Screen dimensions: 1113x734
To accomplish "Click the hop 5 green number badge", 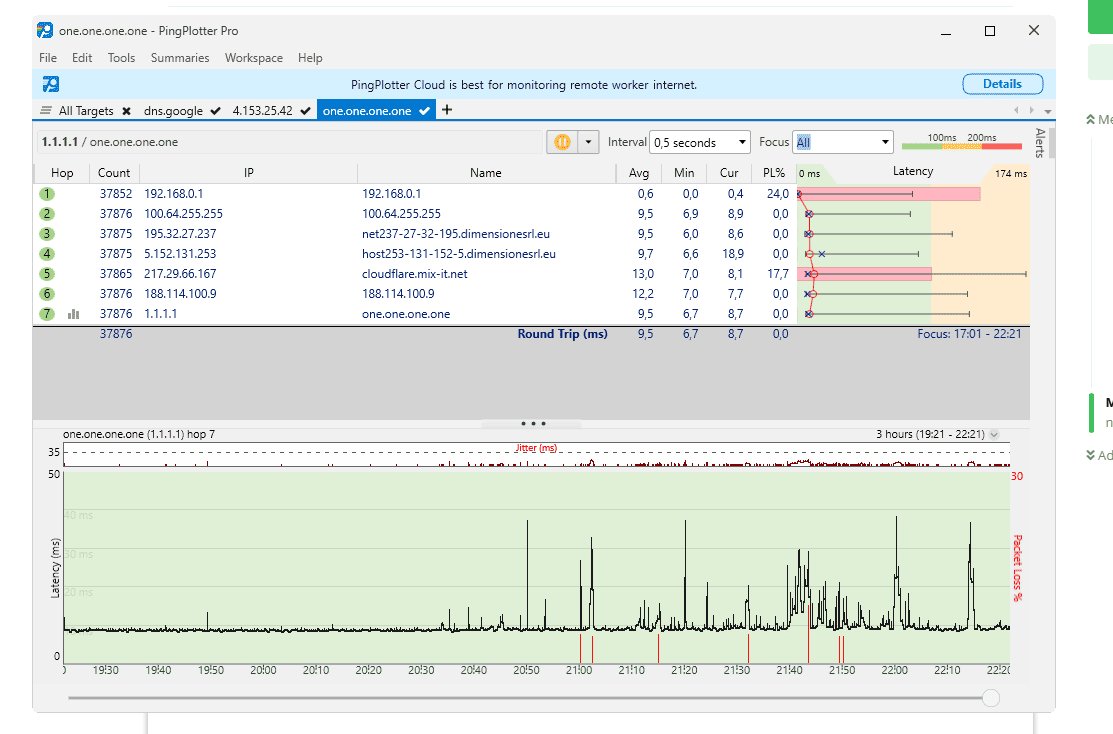I will [47, 274].
